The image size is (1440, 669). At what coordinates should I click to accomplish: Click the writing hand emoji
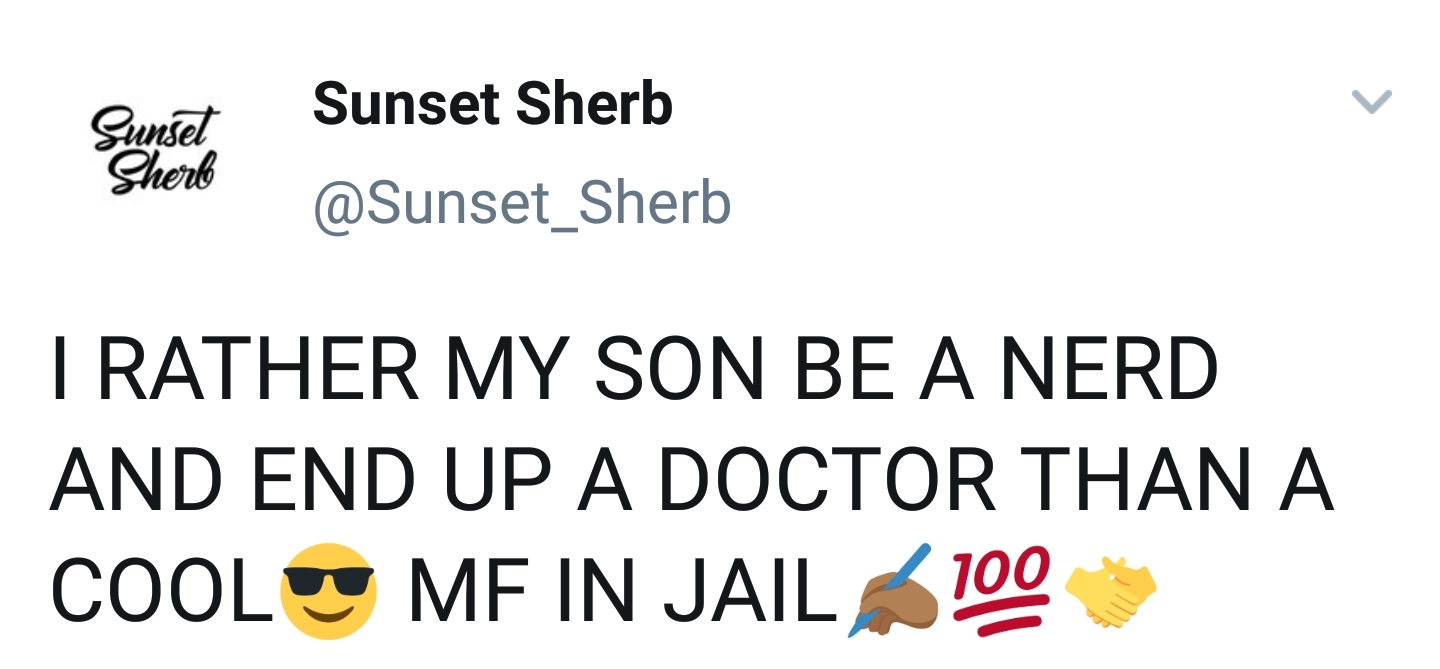891,591
